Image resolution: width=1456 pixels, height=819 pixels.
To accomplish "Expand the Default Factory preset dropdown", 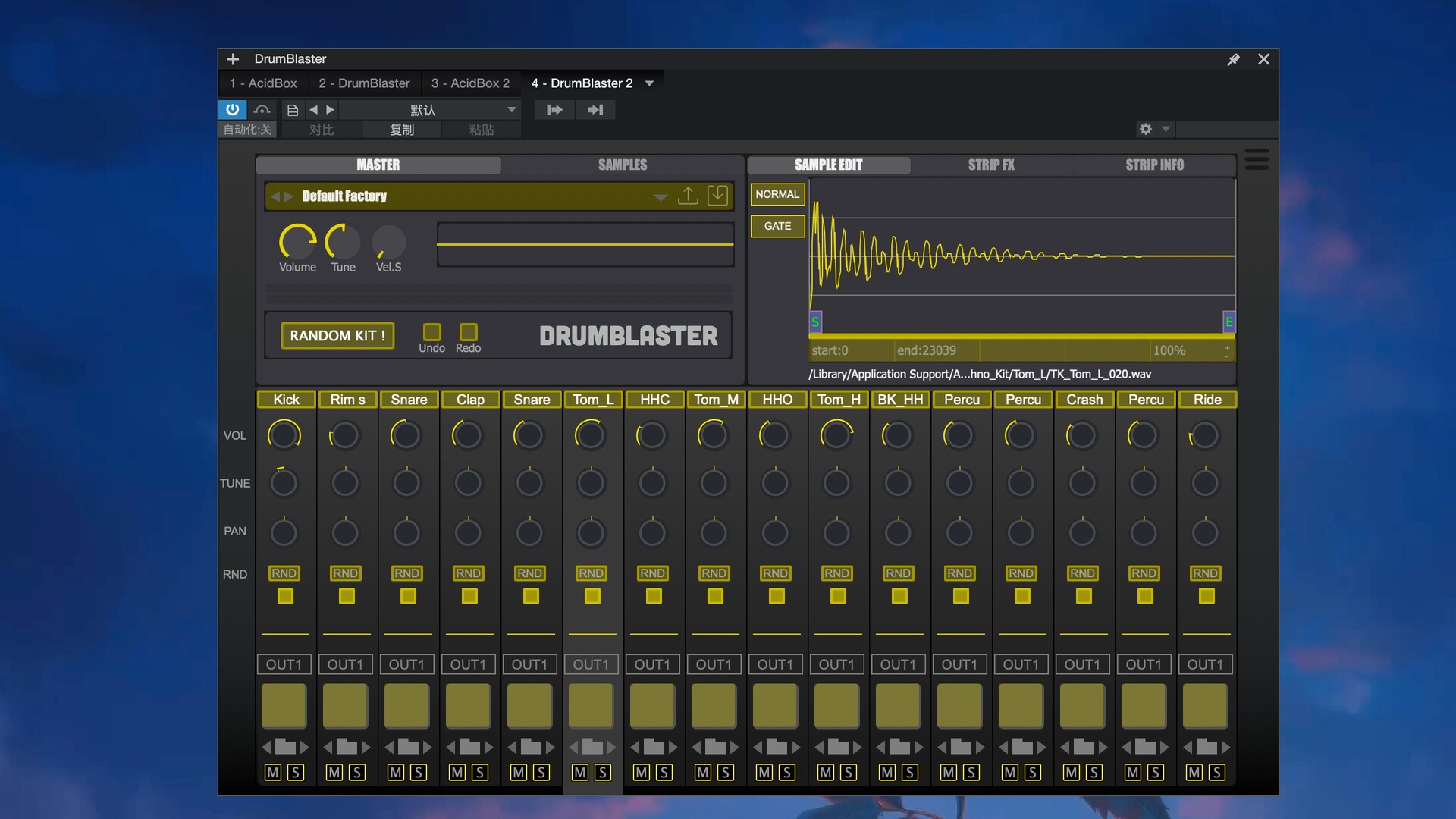I will tap(661, 197).
